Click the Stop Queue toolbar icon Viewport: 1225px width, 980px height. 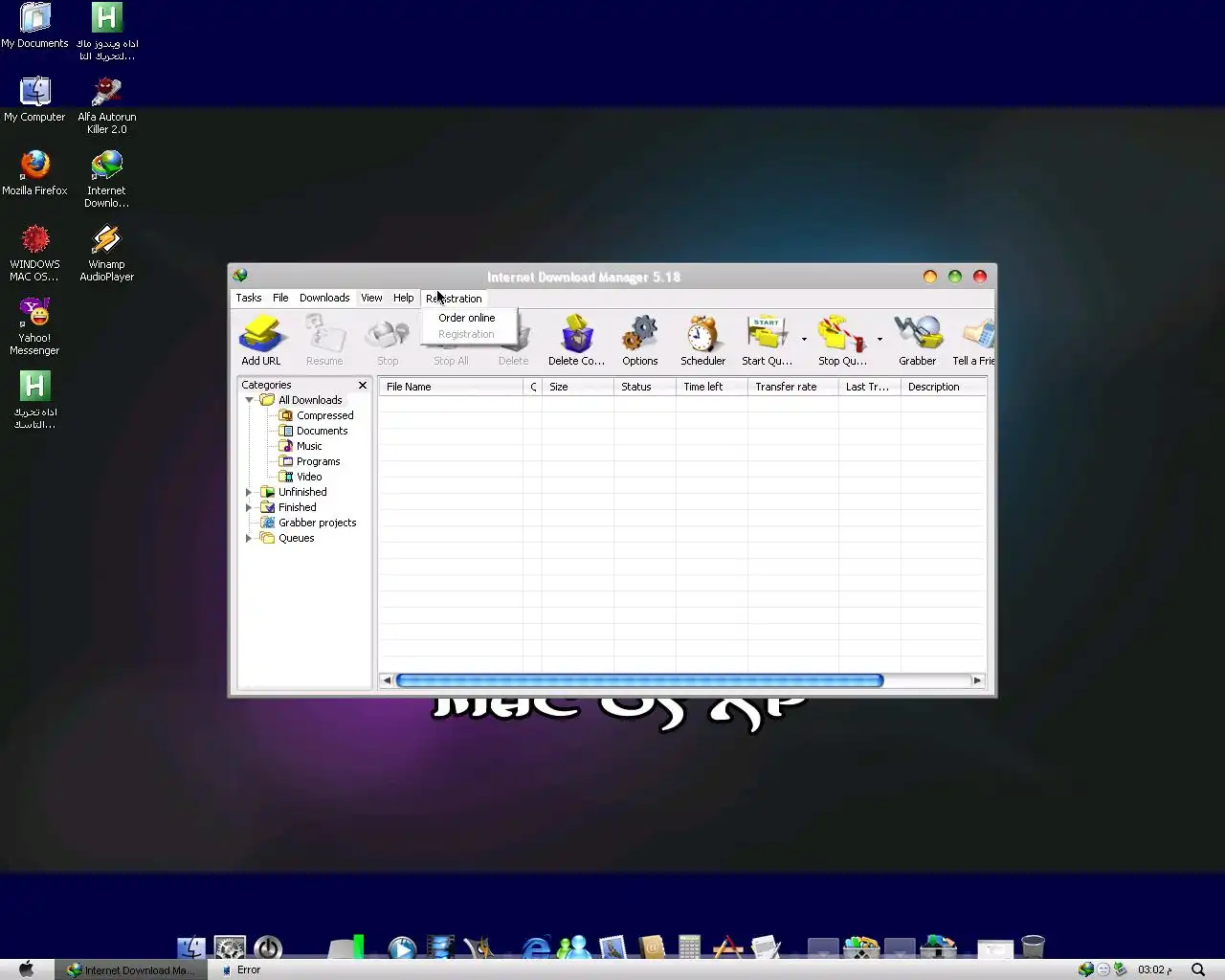(x=842, y=341)
